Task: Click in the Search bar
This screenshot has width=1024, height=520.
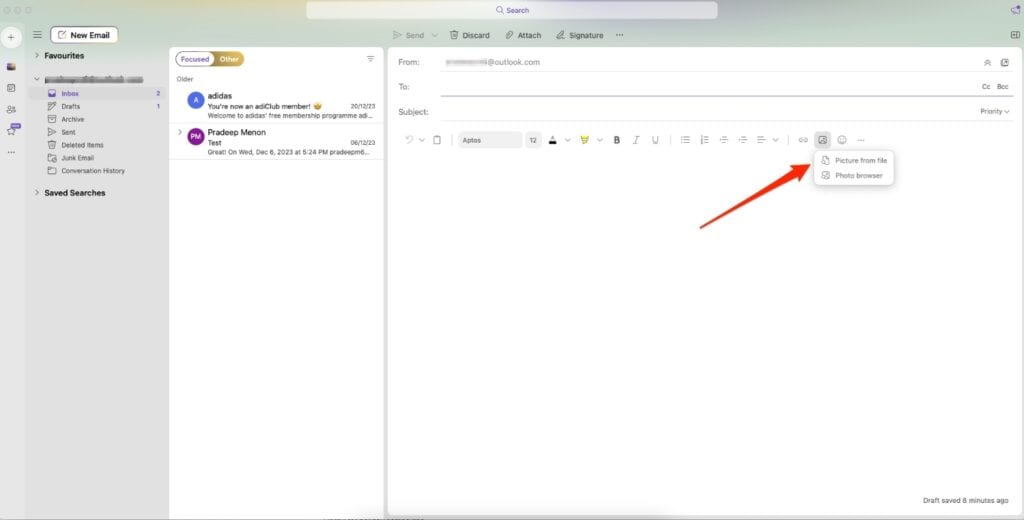Action: (x=512, y=10)
